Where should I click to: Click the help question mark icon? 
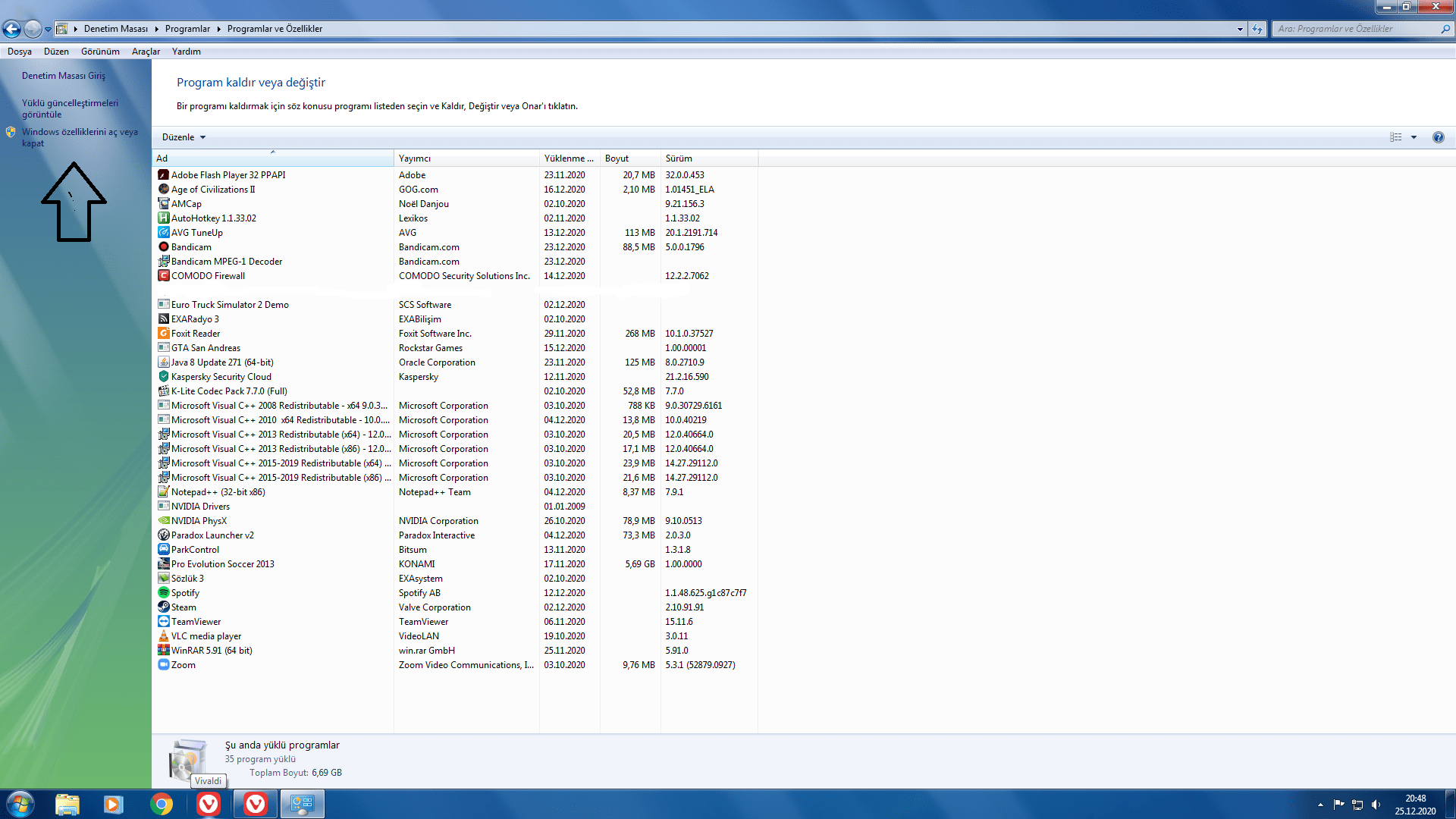[1438, 137]
